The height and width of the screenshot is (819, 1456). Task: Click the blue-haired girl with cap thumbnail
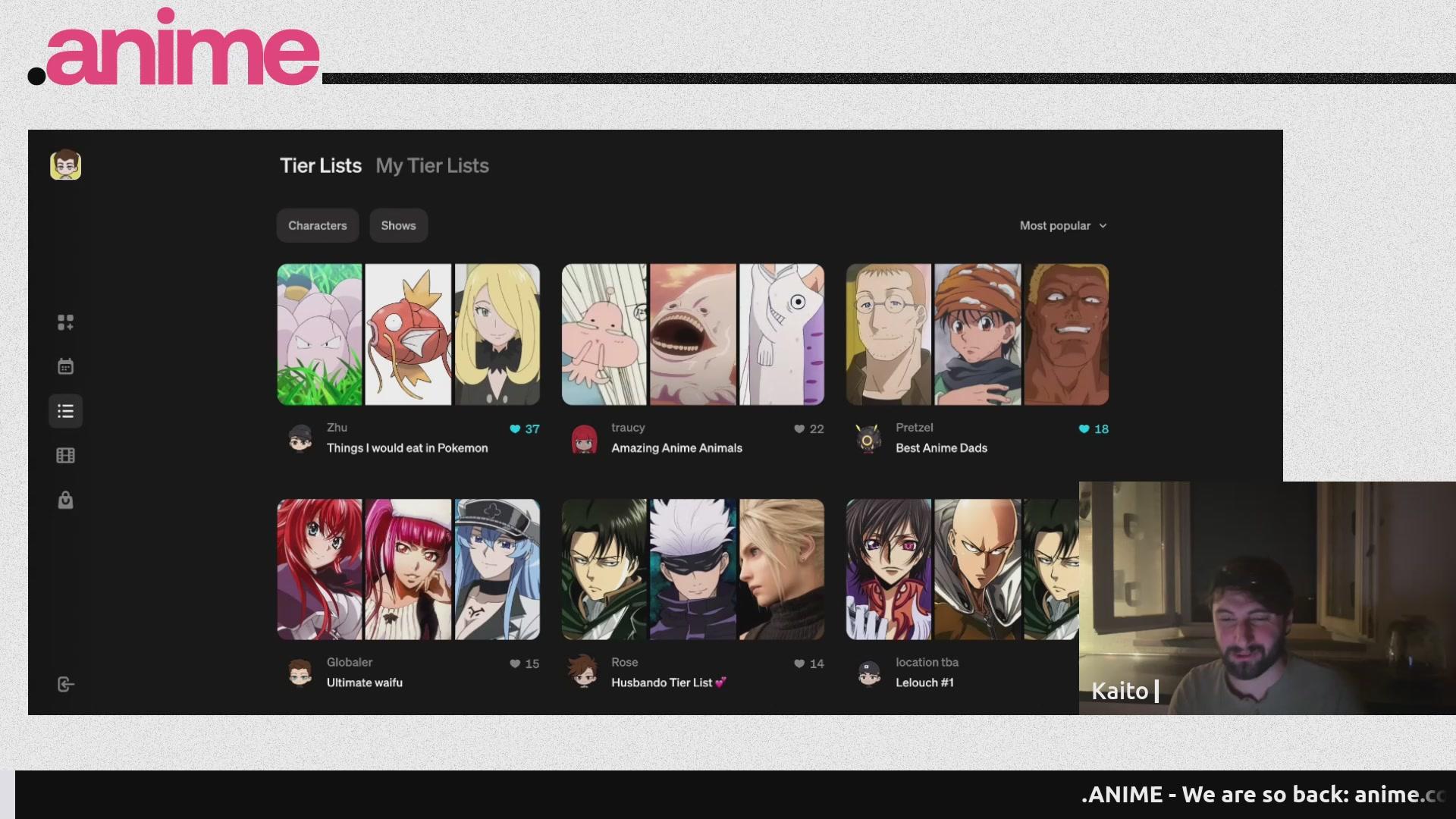(x=497, y=570)
